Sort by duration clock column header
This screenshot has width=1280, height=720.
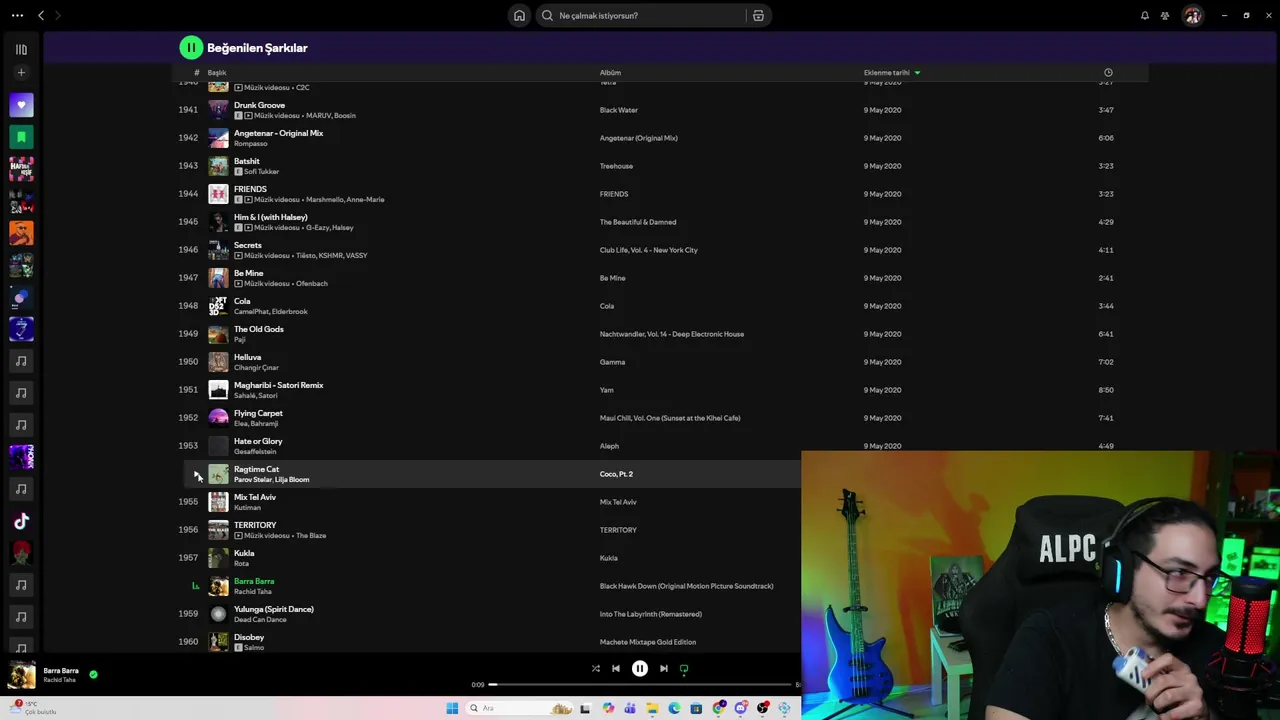pos(1108,73)
